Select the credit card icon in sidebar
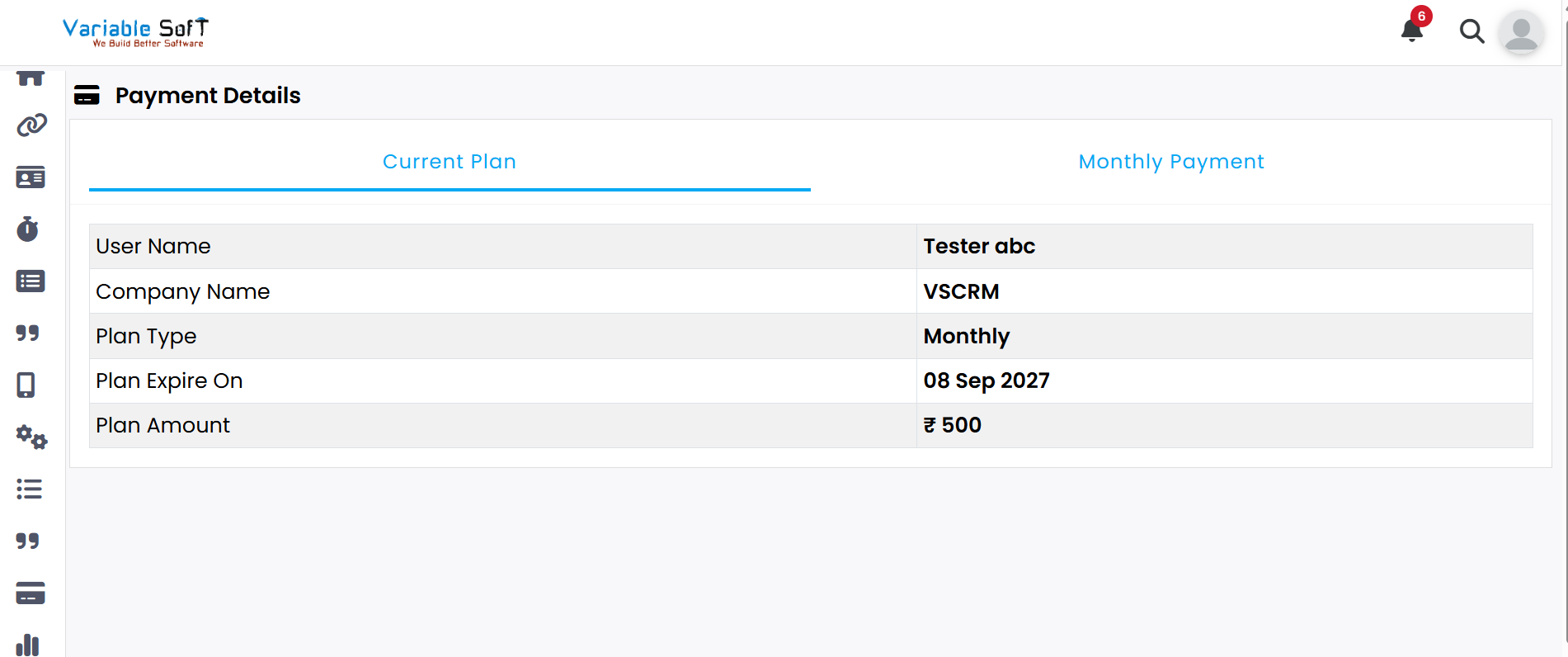Image resolution: width=1568 pixels, height=657 pixels. pos(31,593)
